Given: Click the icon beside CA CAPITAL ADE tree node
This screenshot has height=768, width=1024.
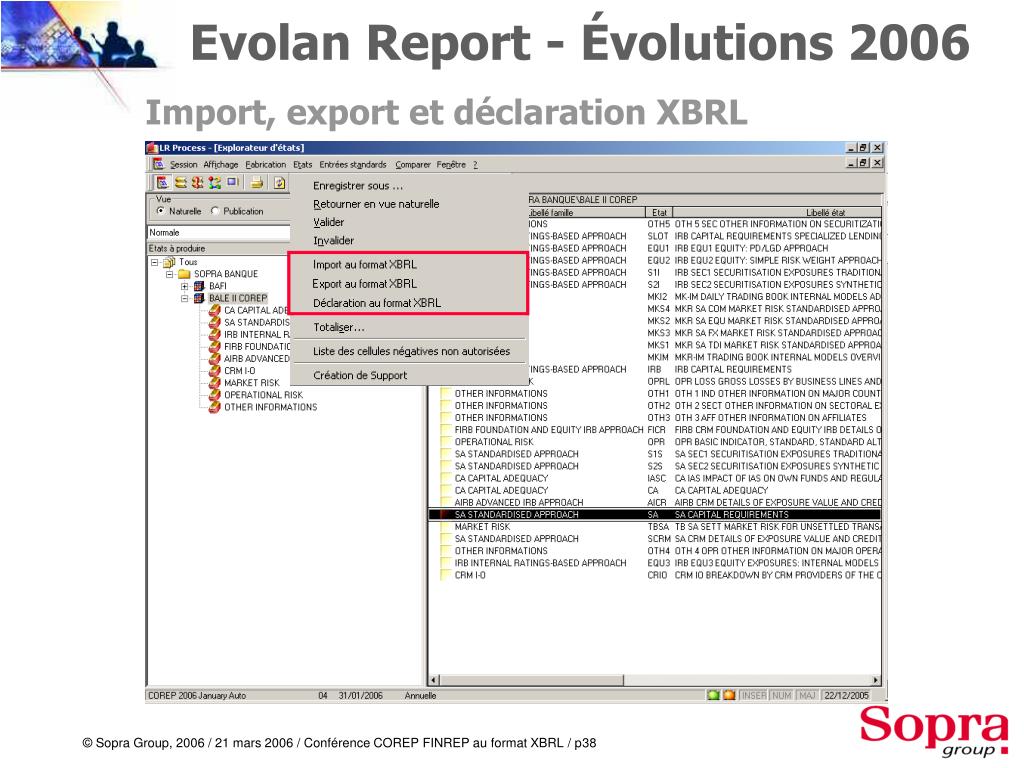Looking at the screenshot, I should (214, 310).
